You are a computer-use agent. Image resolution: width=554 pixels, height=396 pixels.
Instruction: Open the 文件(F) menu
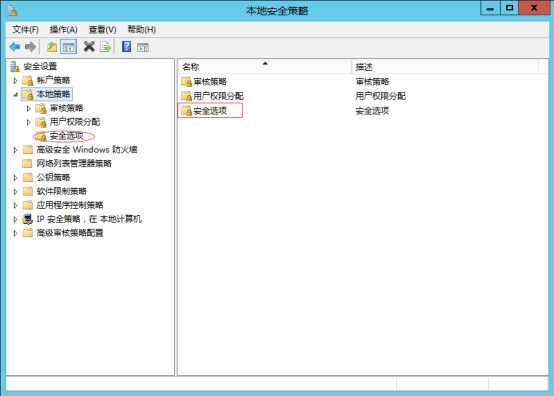(25, 29)
